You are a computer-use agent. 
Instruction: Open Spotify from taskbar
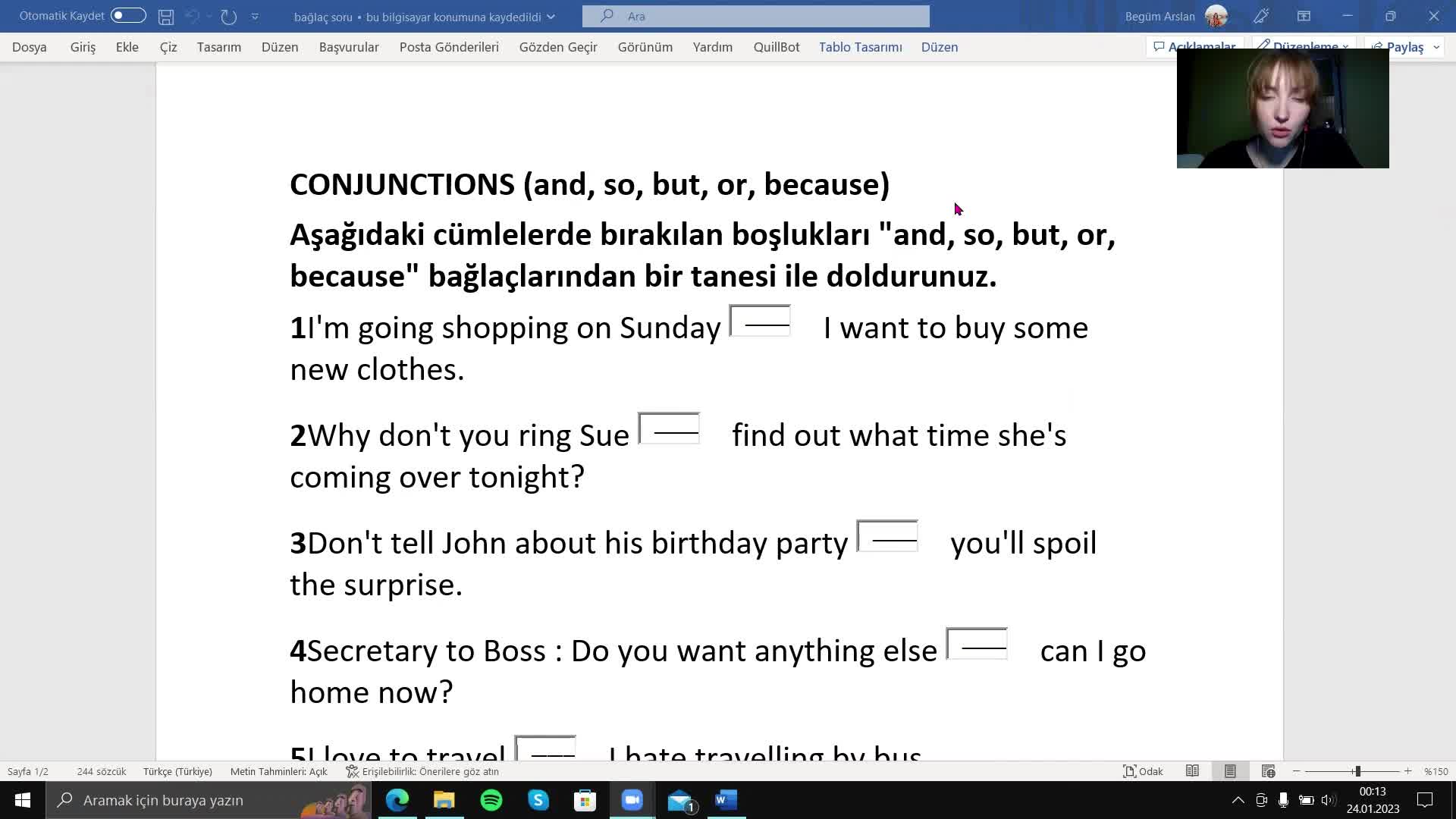(491, 800)
